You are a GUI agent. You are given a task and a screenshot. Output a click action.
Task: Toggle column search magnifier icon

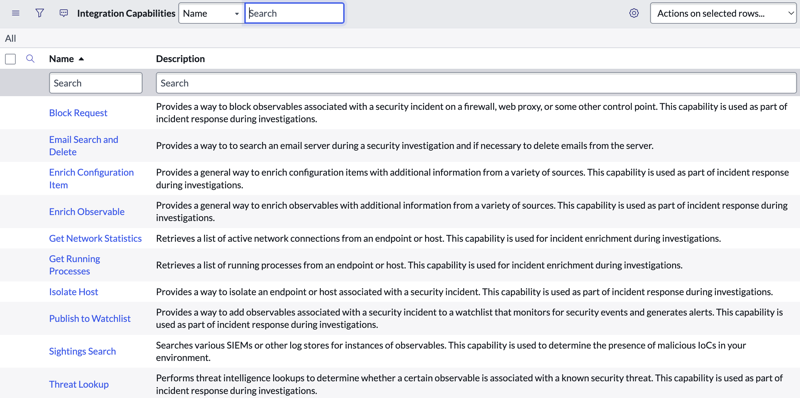tap(30, 59)
